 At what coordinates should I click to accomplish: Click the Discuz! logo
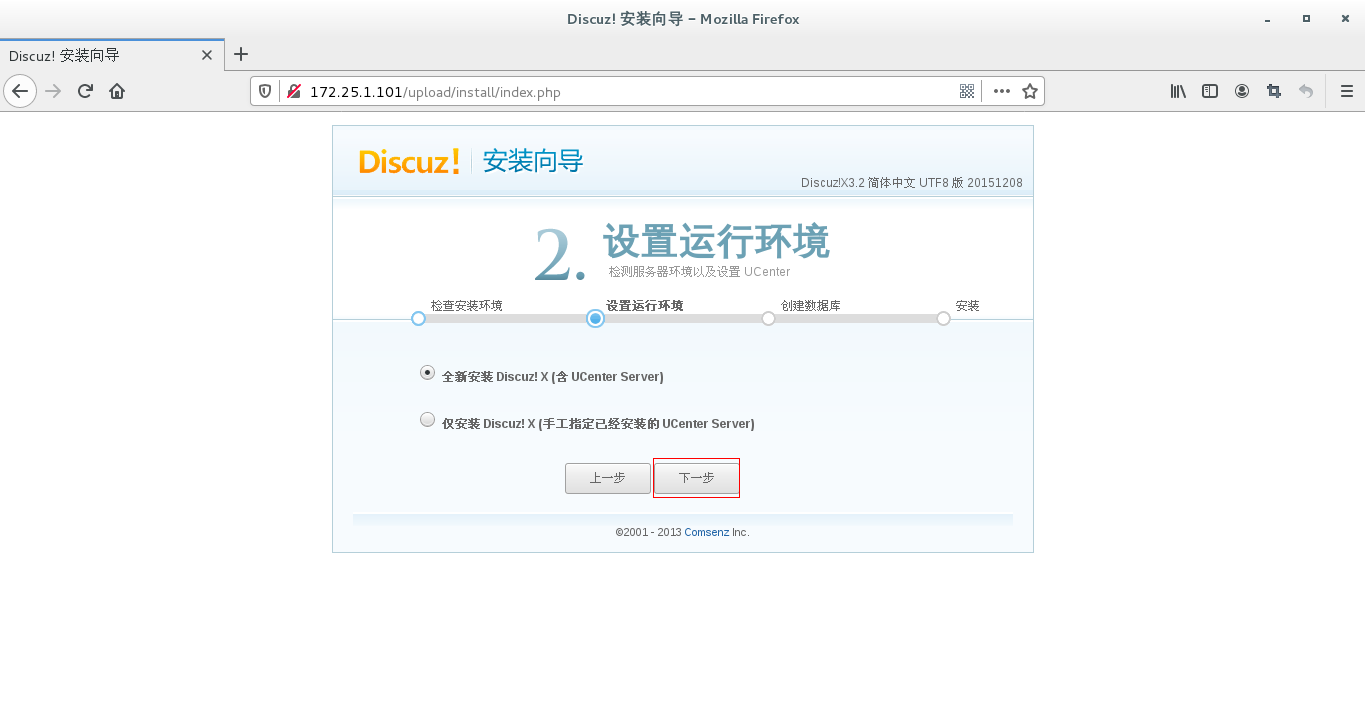pyautogui.click(x=409, y=161)
